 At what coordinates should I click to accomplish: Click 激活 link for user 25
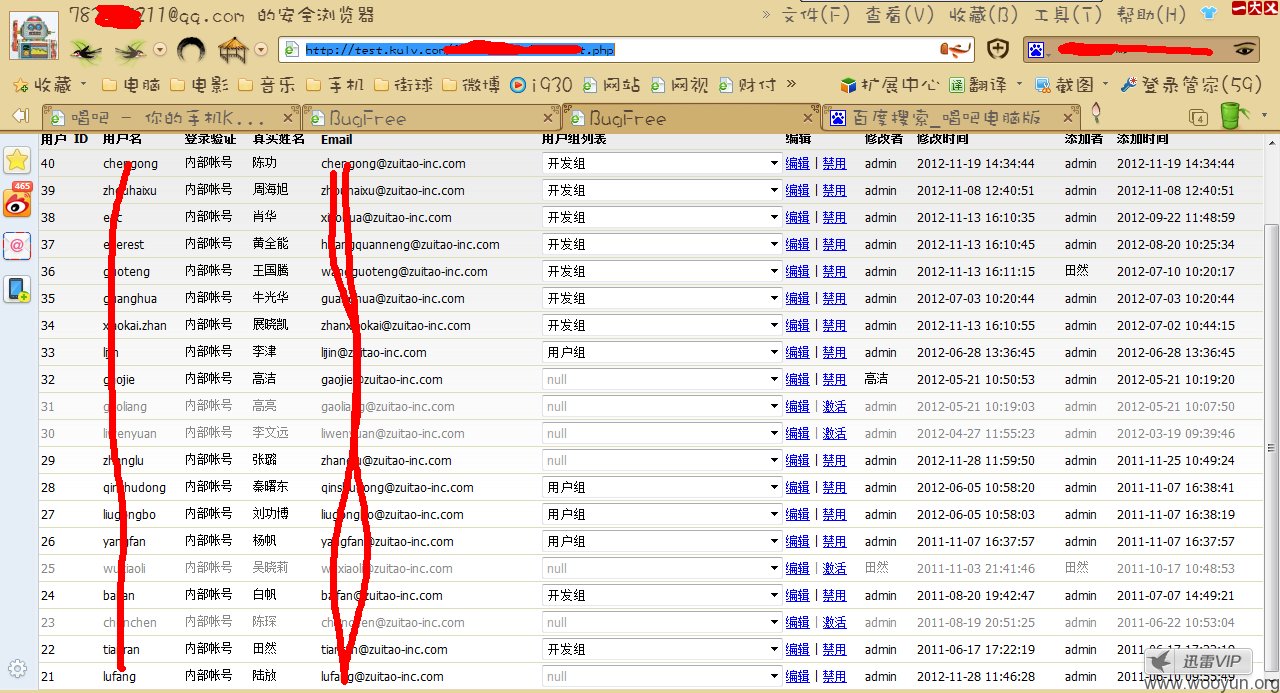(834, 568)
